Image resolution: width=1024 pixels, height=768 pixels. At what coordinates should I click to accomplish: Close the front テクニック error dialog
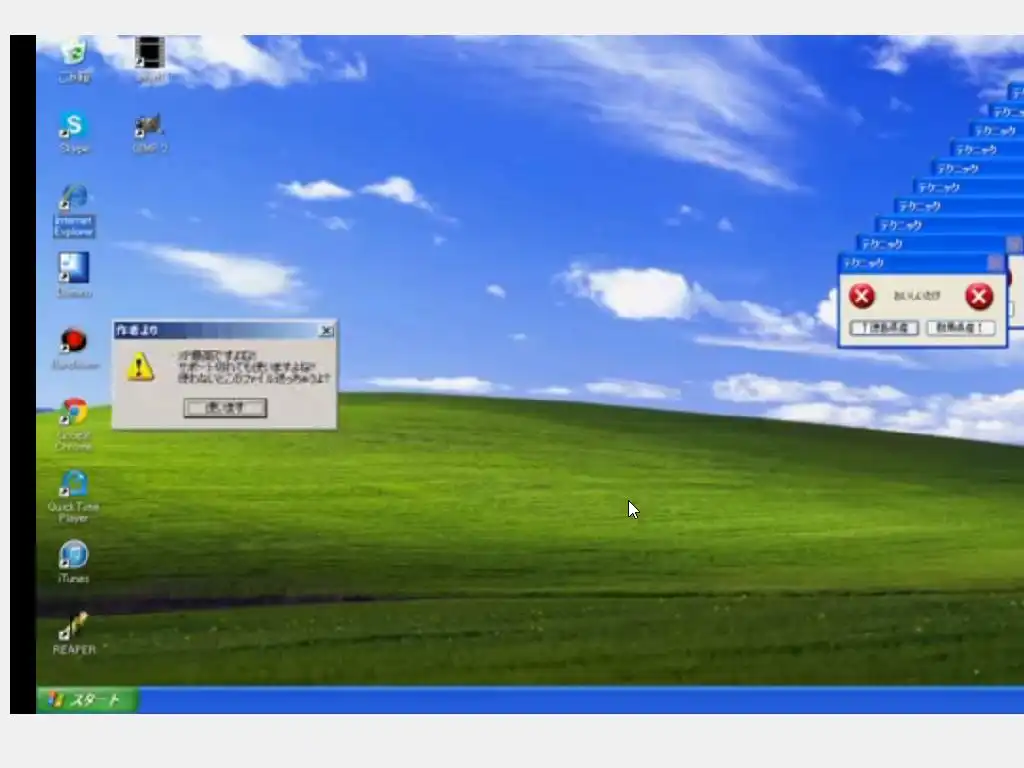pos(995,263)
